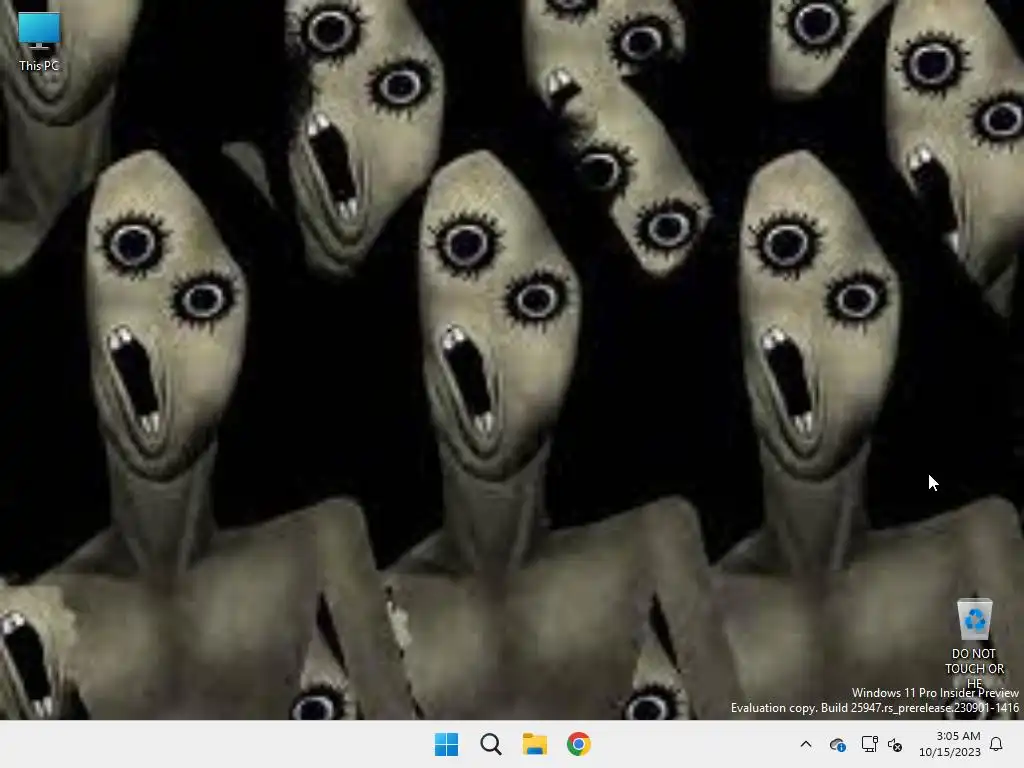Image resolution: width=1024 pixels, height=768 pixels.
Task: Launch File Explorer from the taskbar
Action: (535, 744)
